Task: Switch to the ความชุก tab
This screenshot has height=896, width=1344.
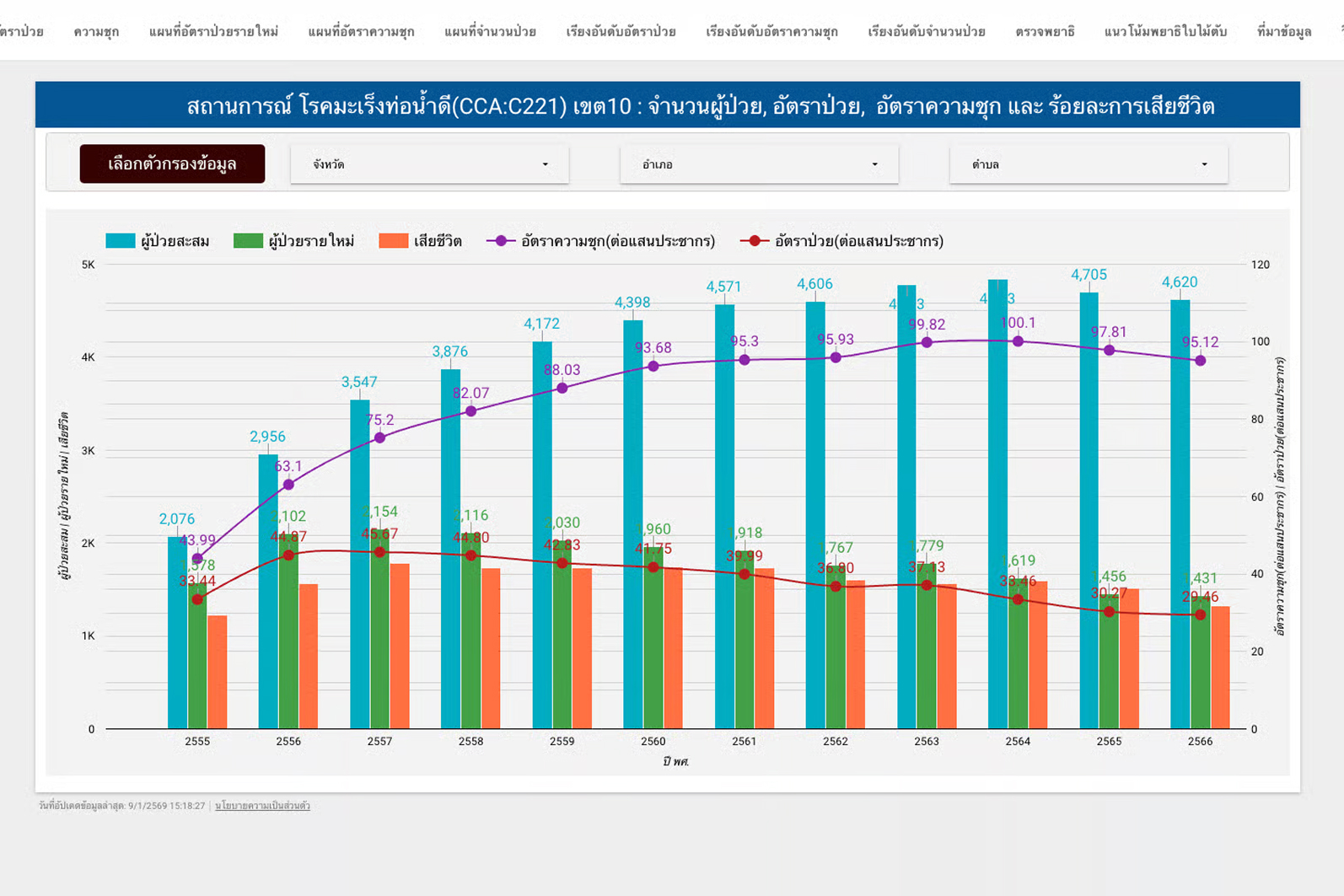Action: coord(96,32)
